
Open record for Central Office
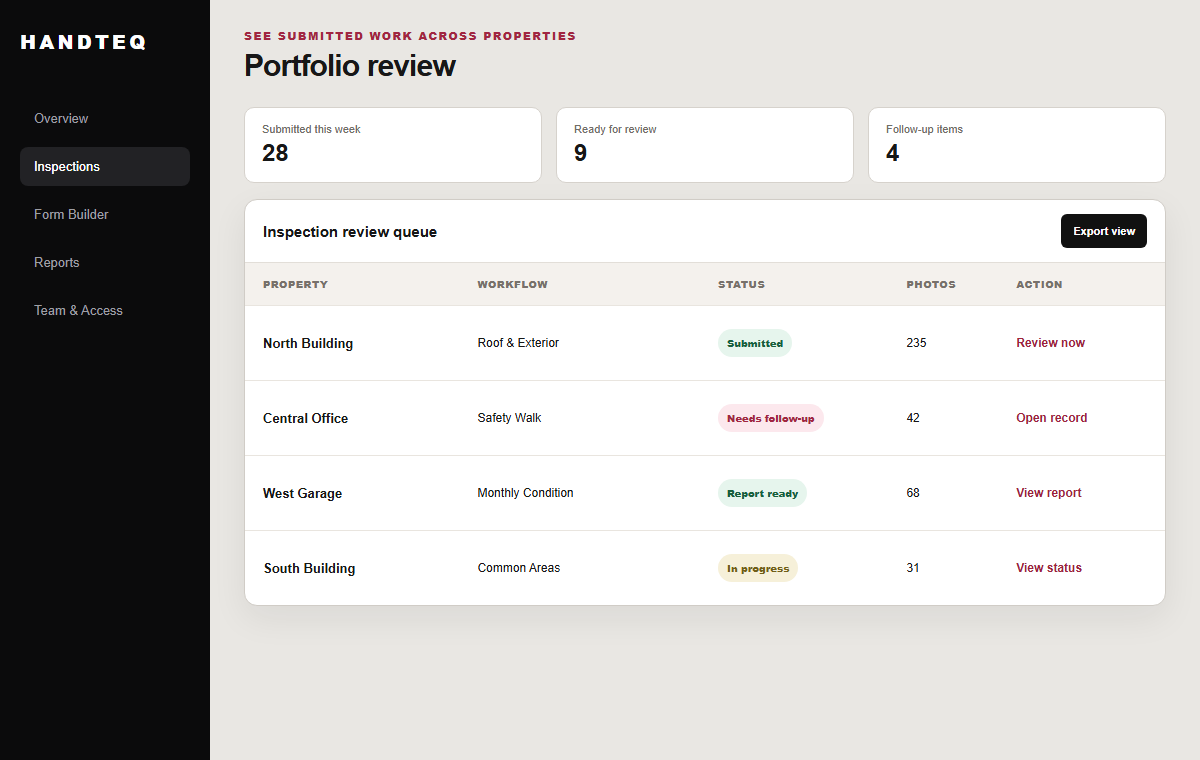1051,418
